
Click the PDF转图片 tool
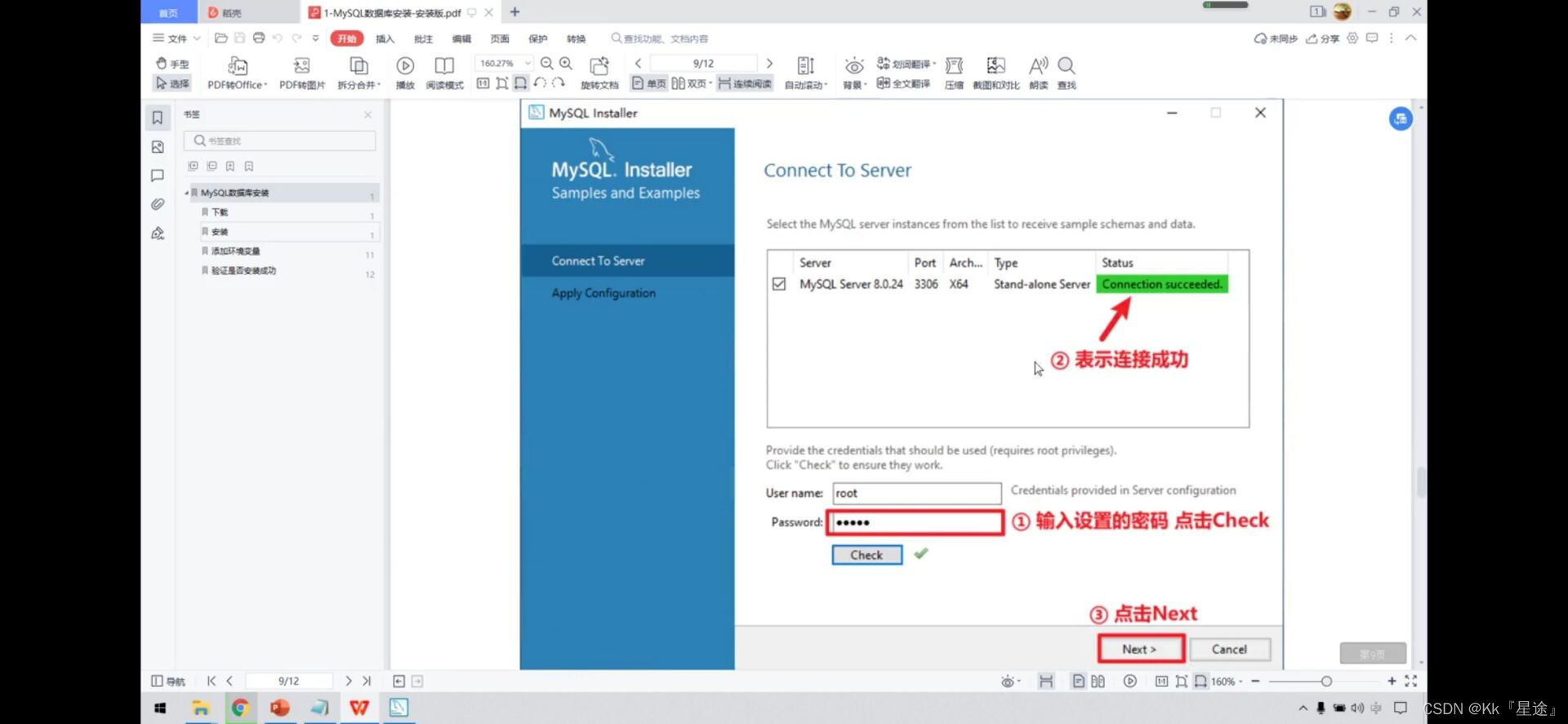(302, 73)
